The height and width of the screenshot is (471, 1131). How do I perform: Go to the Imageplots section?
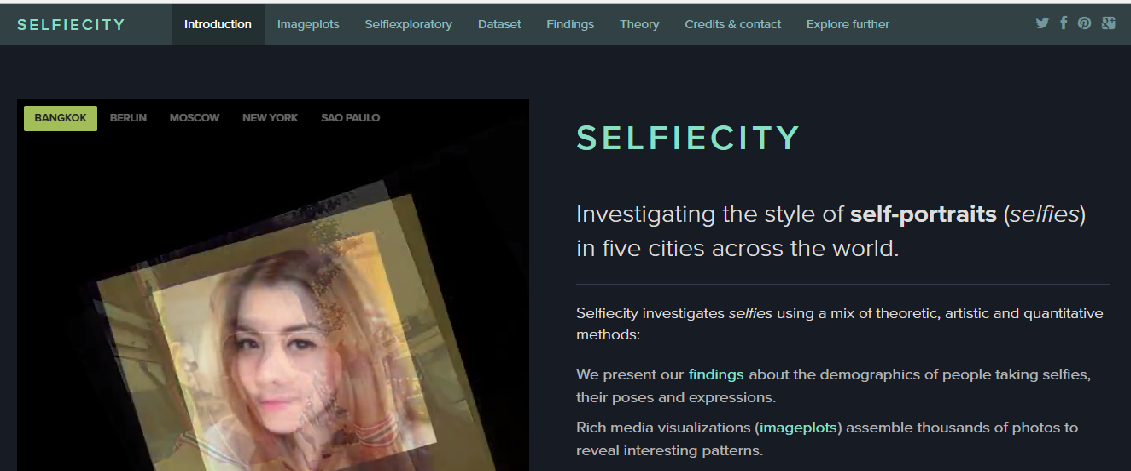click(x=308, y=24)
